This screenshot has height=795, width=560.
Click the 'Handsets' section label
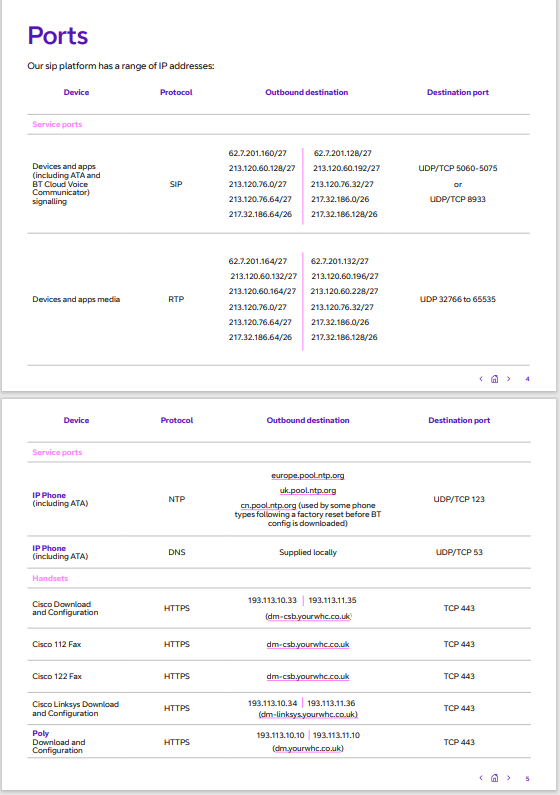coord(50,579)
